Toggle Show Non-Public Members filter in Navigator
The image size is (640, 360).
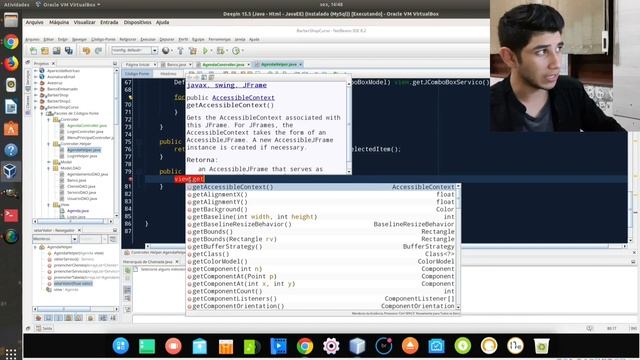(68, 318)
